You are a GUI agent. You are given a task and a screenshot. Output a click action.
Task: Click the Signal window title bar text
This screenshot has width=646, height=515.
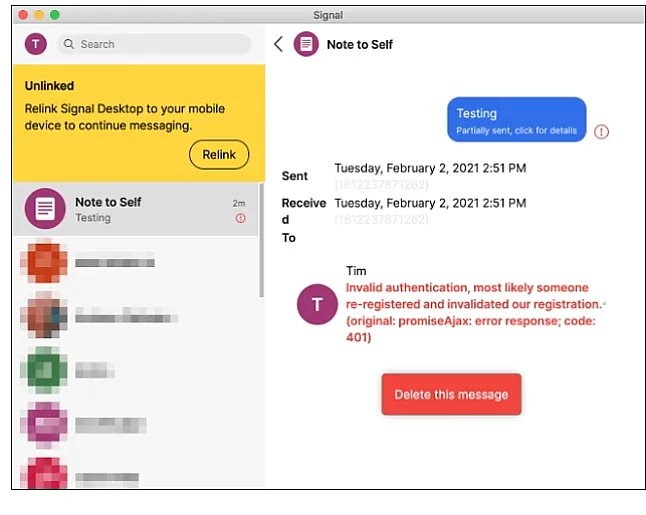328,15
